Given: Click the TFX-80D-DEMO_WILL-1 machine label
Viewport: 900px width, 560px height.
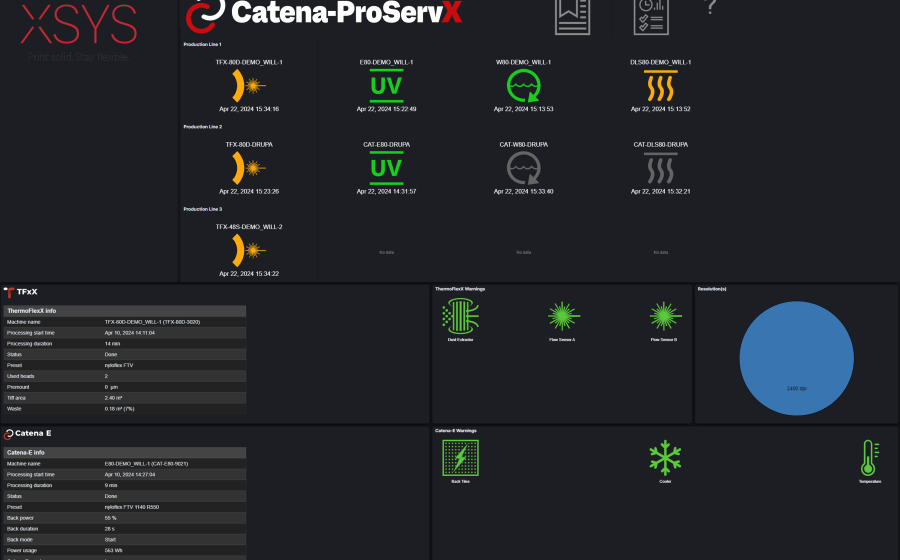Looking at the screenshot, I should pyautogui.click(x=249, y=62).
